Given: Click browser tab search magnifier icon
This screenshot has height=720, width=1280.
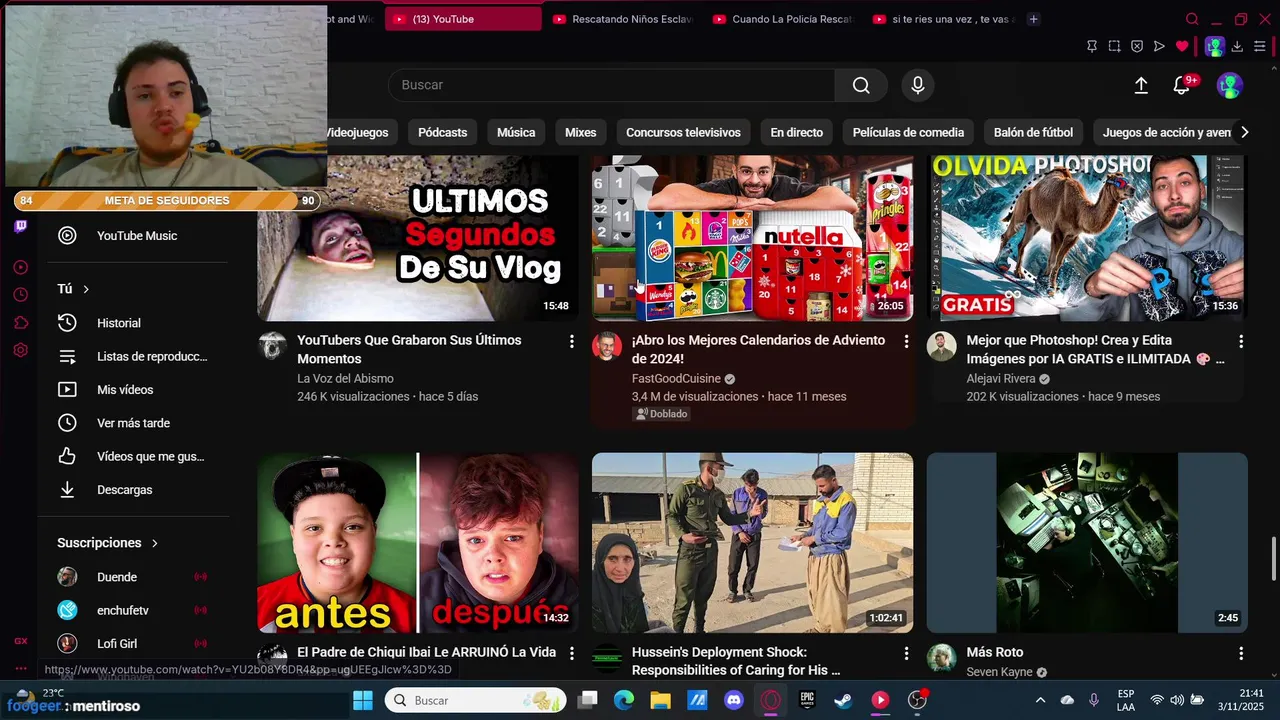Looking at the screenshot, I should pyautogui.click(x=1192, y=19).
